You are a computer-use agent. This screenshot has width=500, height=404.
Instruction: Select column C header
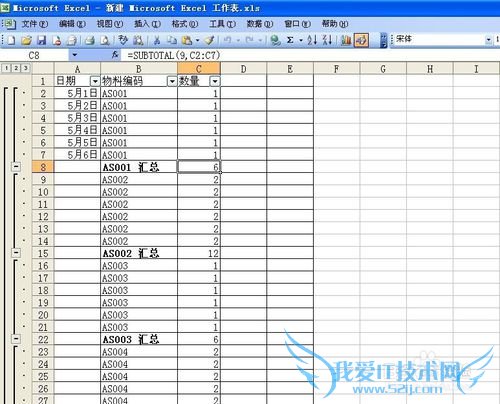pos(199,69)
